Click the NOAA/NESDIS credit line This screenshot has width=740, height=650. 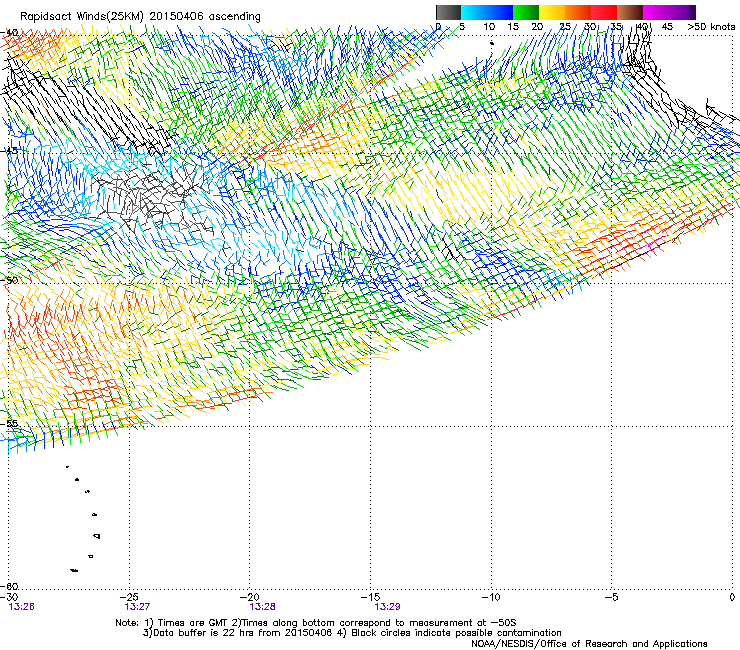pos(589,644)
